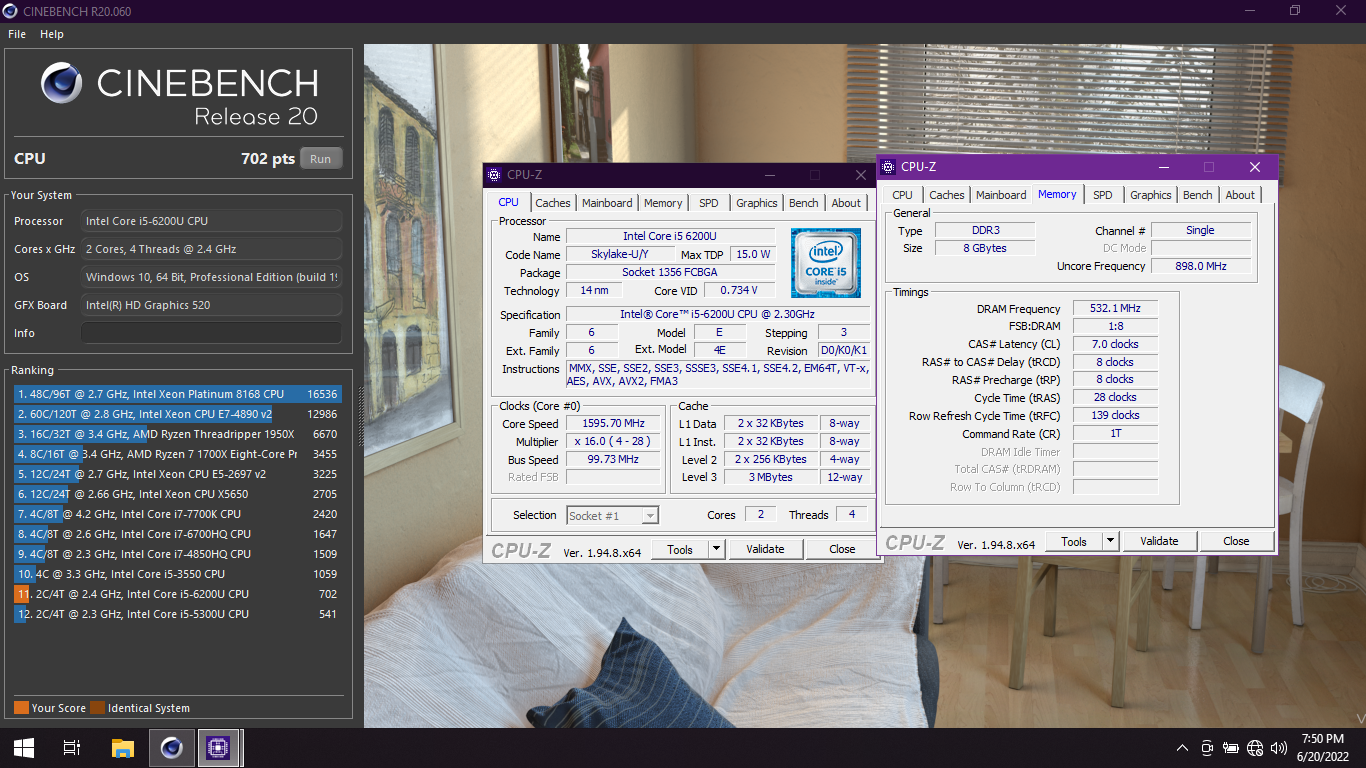Click the OS field showing Windows 10
Screen dimensions: 1366x768
[211, 277]
